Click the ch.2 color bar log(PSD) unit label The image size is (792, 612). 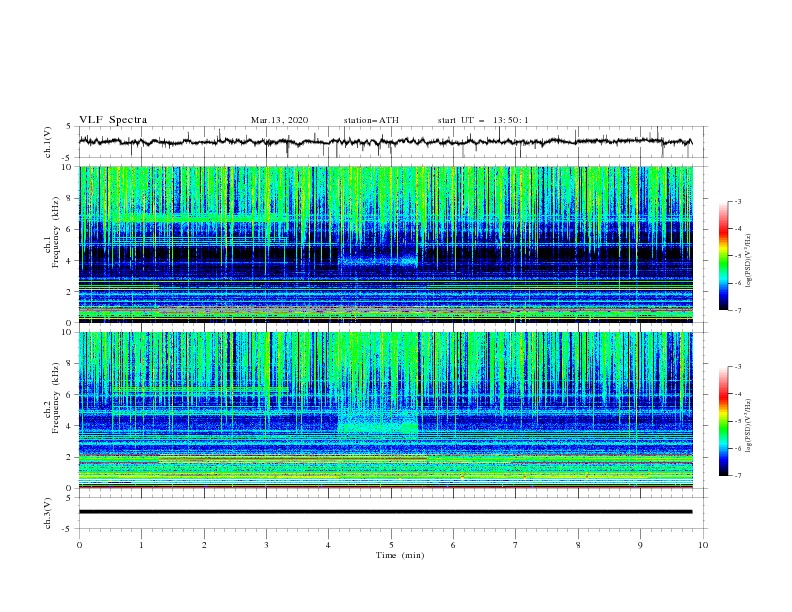(749, 426)
